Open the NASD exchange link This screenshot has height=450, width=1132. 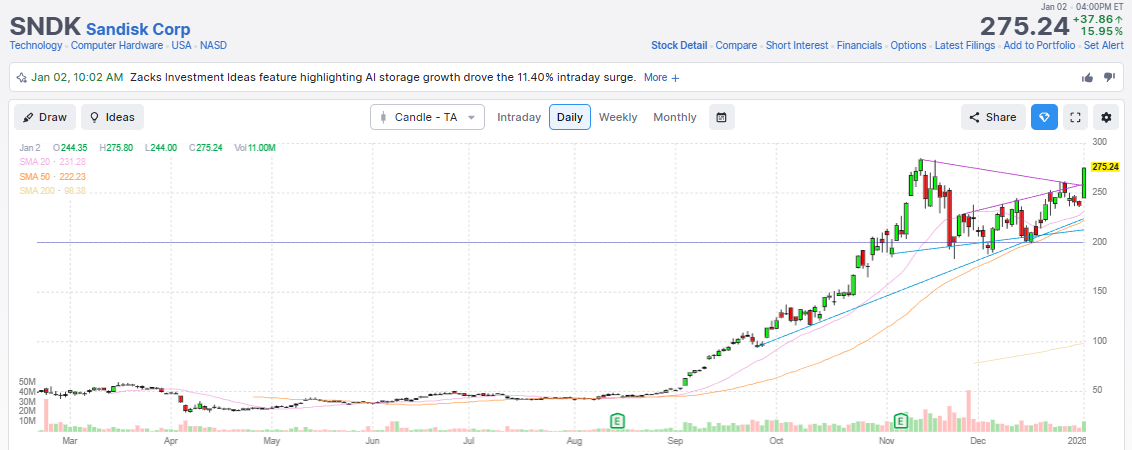(213, 45)
